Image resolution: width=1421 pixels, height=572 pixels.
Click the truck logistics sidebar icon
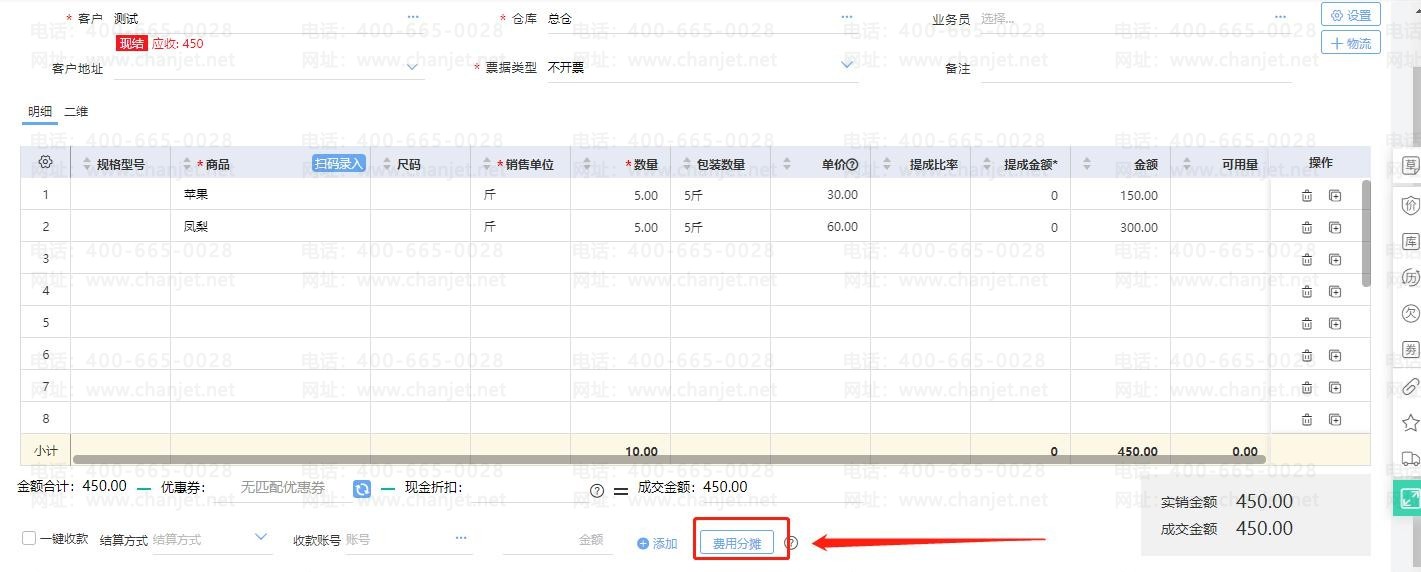pyautogui.click(x=1411, y=458)
